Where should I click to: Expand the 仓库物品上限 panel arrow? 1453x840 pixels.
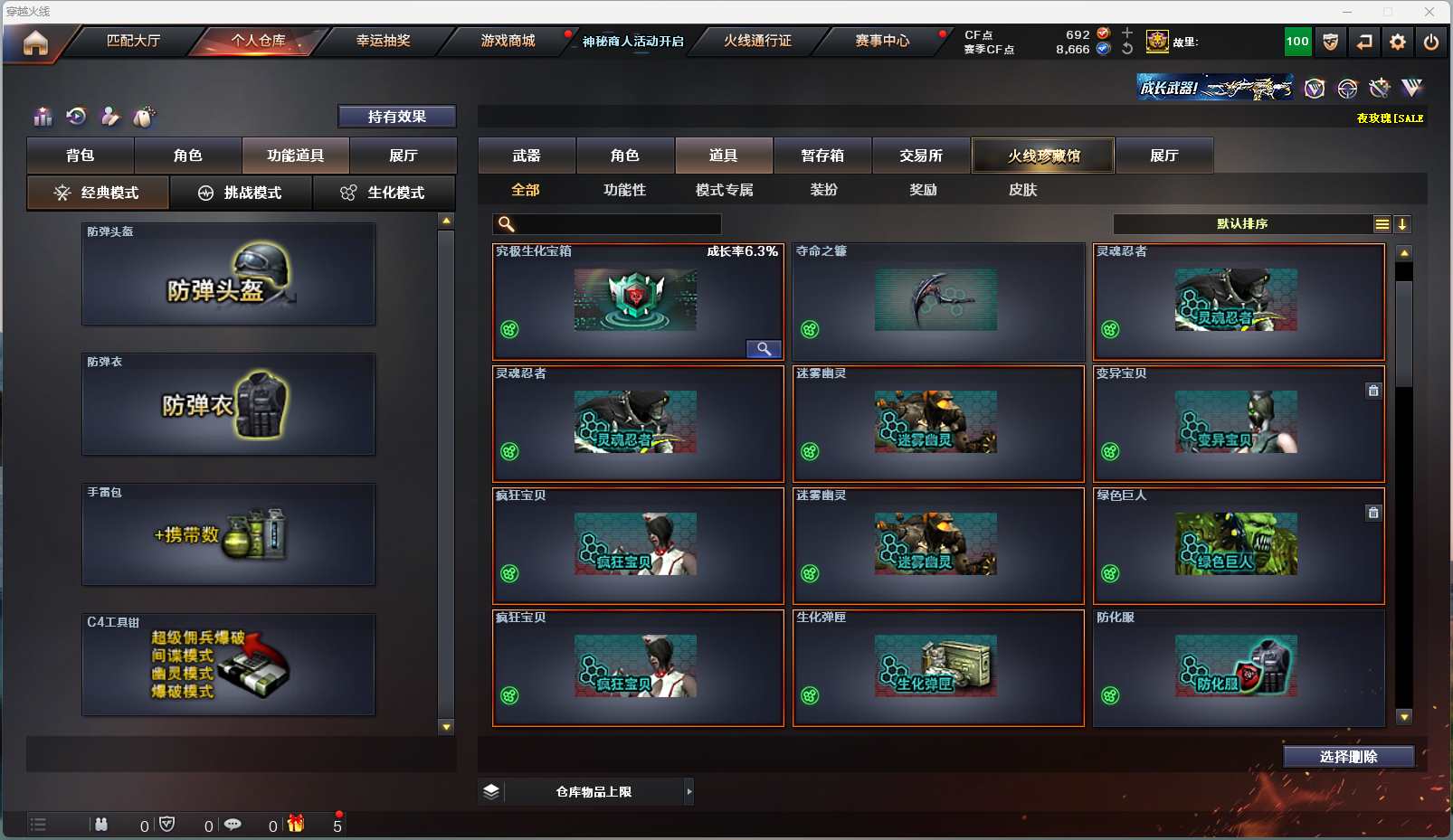[689, 792]
